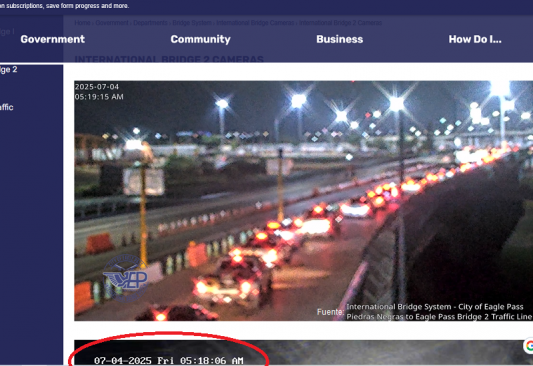Click the 05:19:15 AM timestamp overlay
Viewport: 533px width, 366px height.
coord(99,97)
